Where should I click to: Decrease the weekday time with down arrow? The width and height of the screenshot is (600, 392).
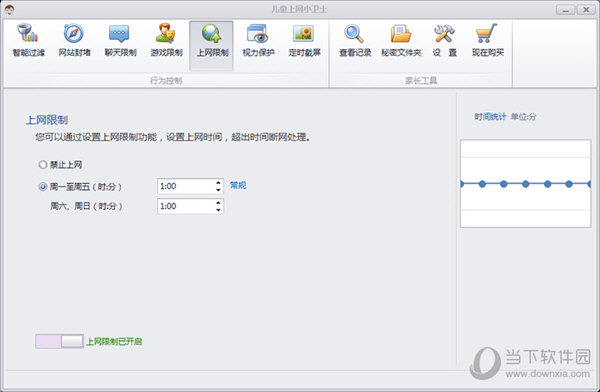(218, 190)
